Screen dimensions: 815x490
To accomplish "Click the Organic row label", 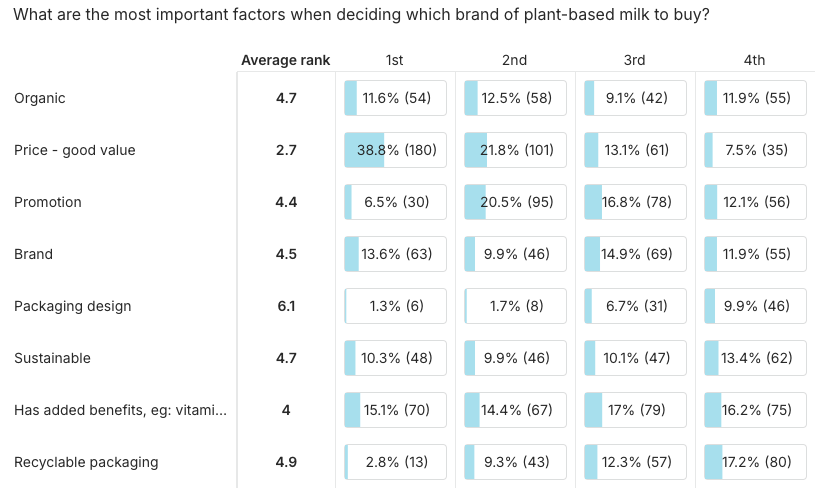I will (40, 98).
